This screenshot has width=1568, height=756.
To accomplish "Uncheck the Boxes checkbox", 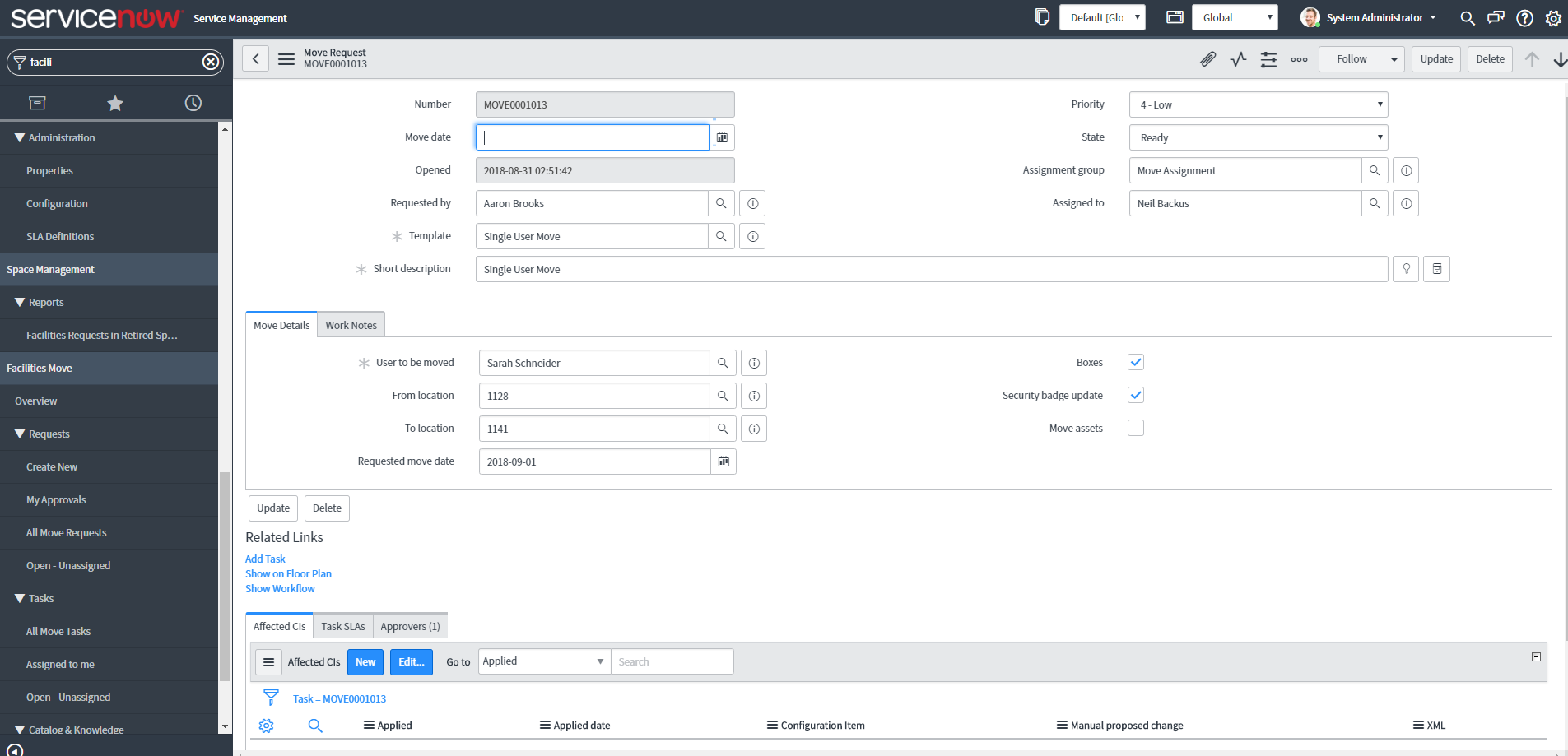I will pyautogui.click(x=1136, y=362).
